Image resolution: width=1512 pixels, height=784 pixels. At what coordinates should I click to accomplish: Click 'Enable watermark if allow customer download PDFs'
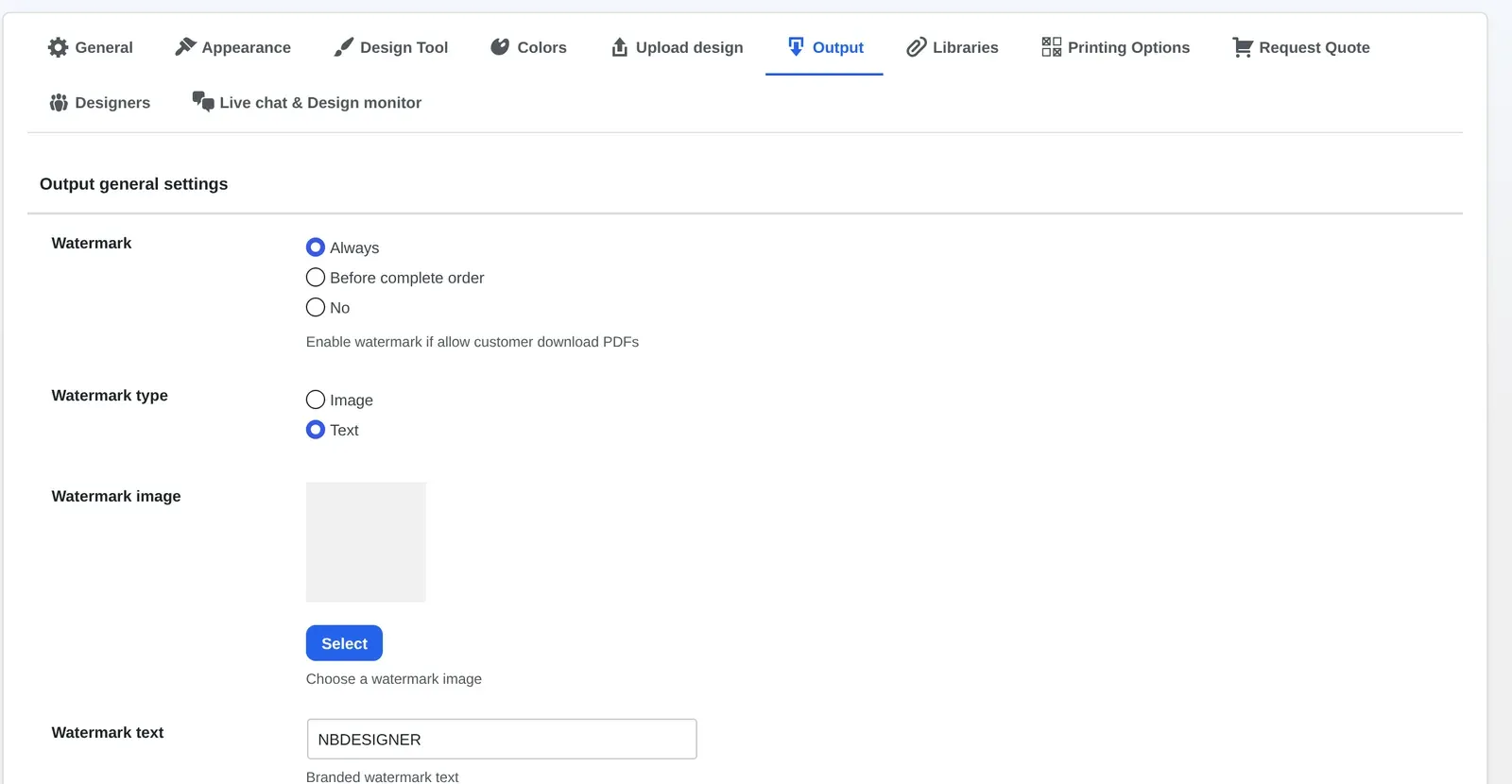pos(472,342)
